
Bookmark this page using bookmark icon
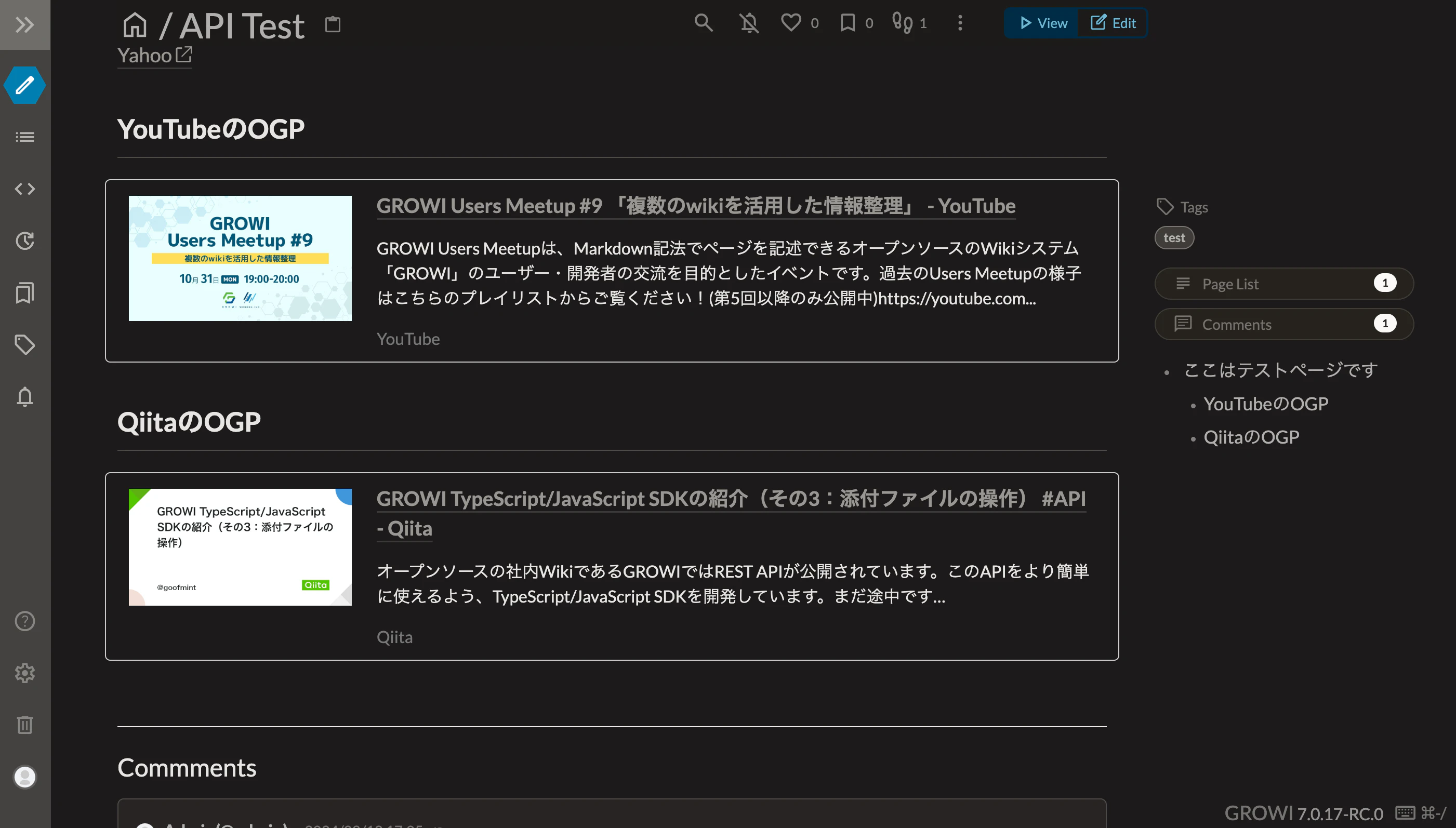tap(848, 23)
